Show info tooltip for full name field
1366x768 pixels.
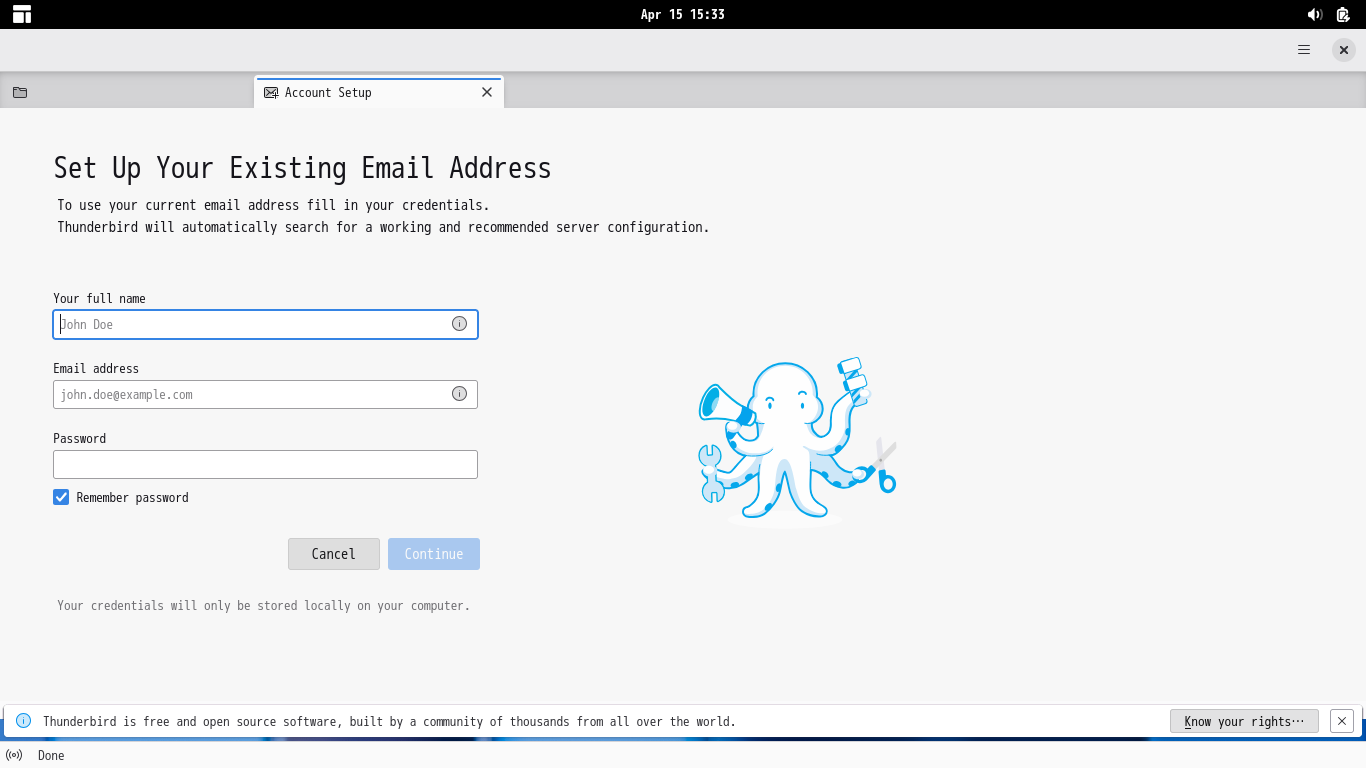click(x=459, y=324)
